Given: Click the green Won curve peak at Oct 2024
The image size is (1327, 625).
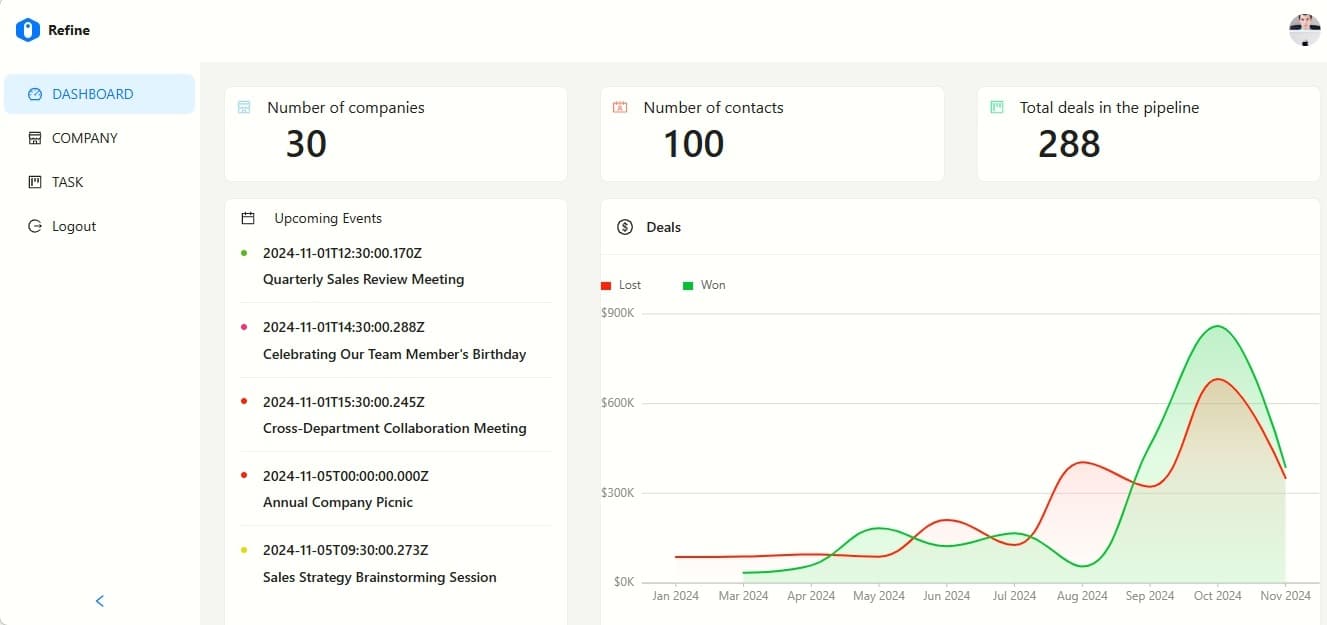Looking at the screenshot, I should (x=1217, y=326).
